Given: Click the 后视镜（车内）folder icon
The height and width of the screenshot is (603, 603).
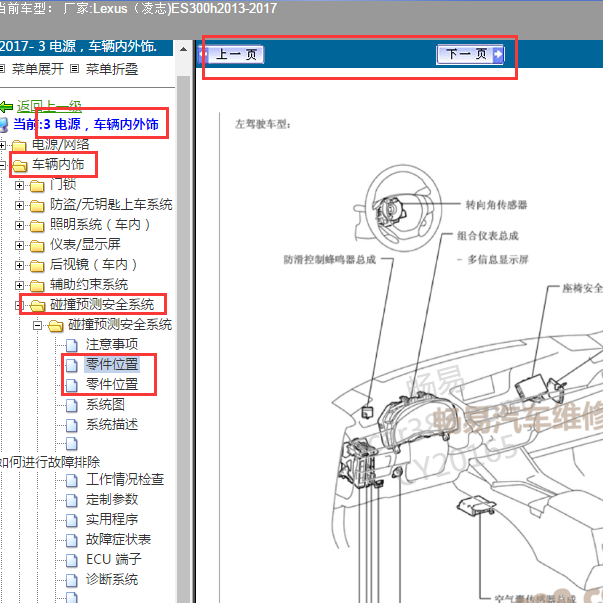Looking at the screenshot, I should point(37,265).
